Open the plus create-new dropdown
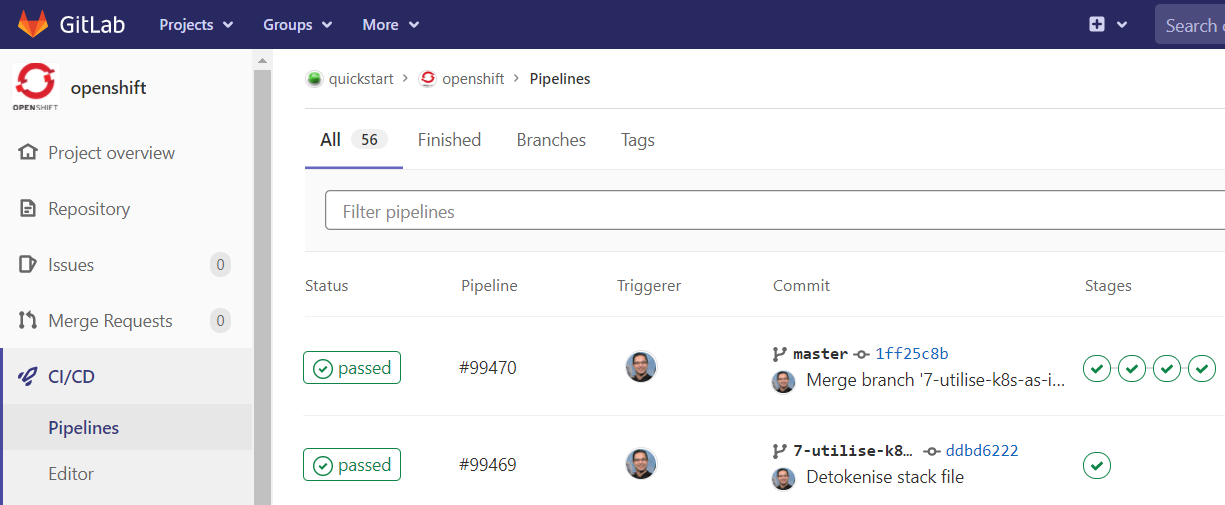 (x=1107, y=25)
